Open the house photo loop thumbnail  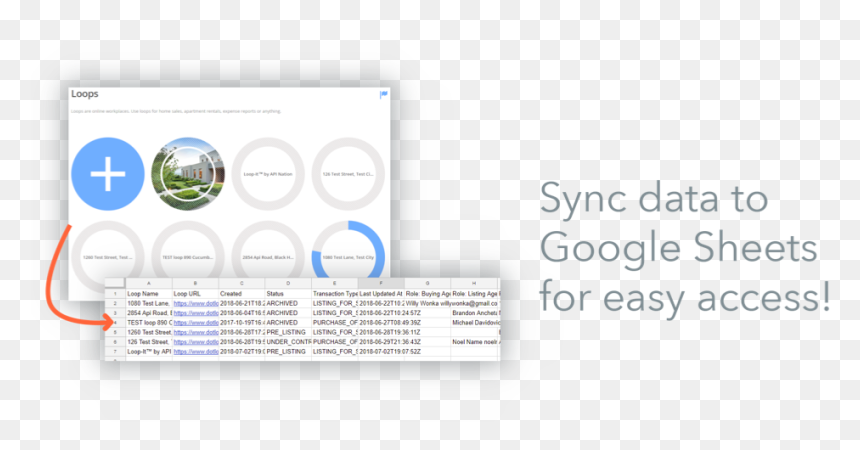188,174
